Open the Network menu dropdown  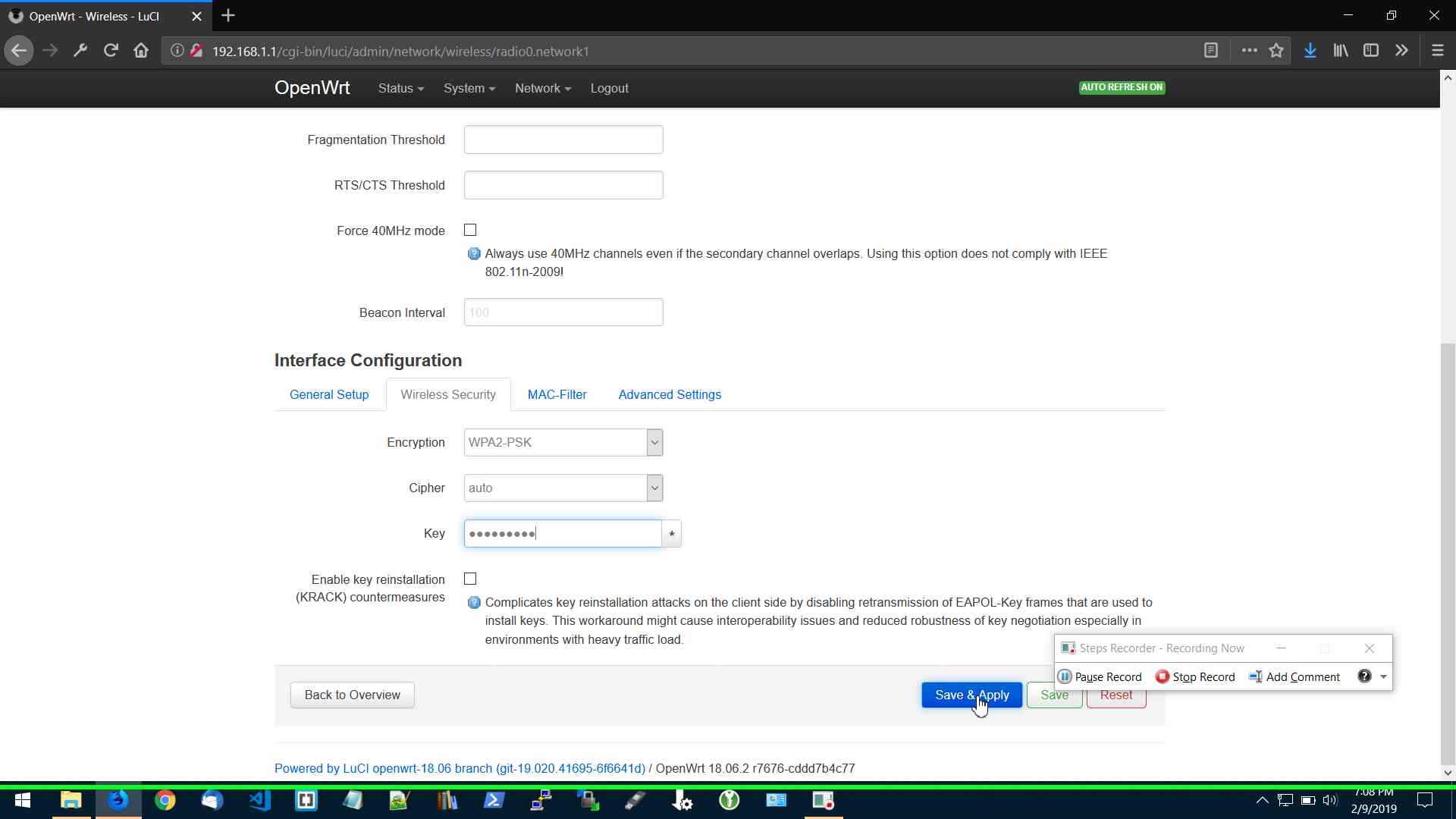[x=542, y=88]
